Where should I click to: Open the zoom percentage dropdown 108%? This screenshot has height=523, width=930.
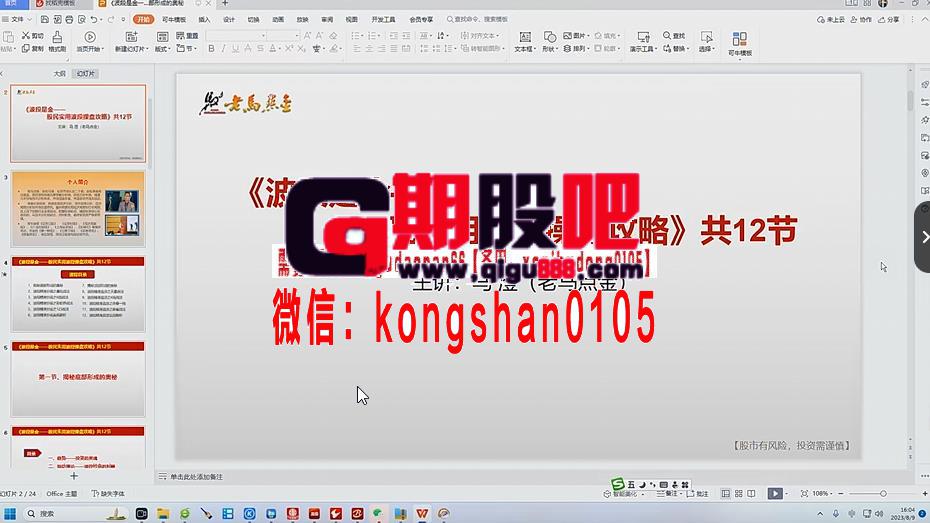(x=823, y=493)
